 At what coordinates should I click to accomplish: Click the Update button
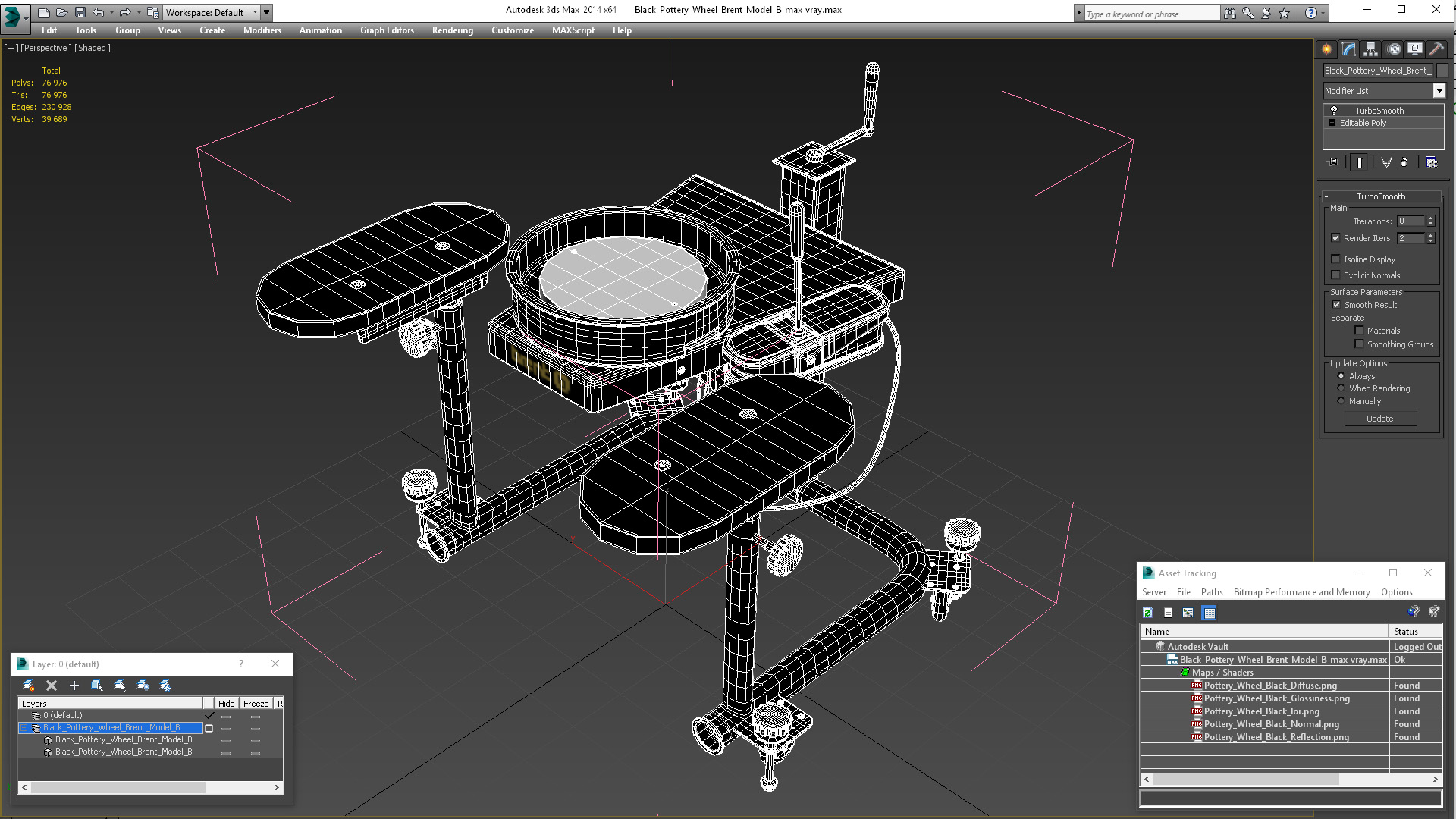(x=1380, y=419)
